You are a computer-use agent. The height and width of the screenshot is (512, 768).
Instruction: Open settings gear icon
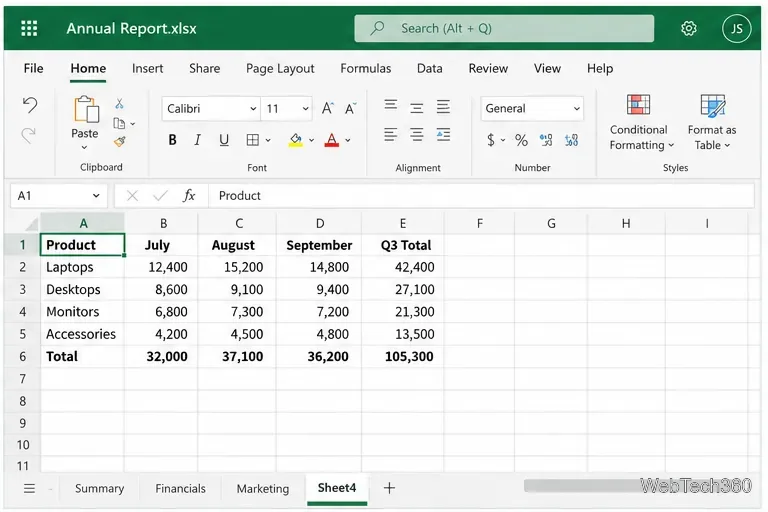[689, 28]
